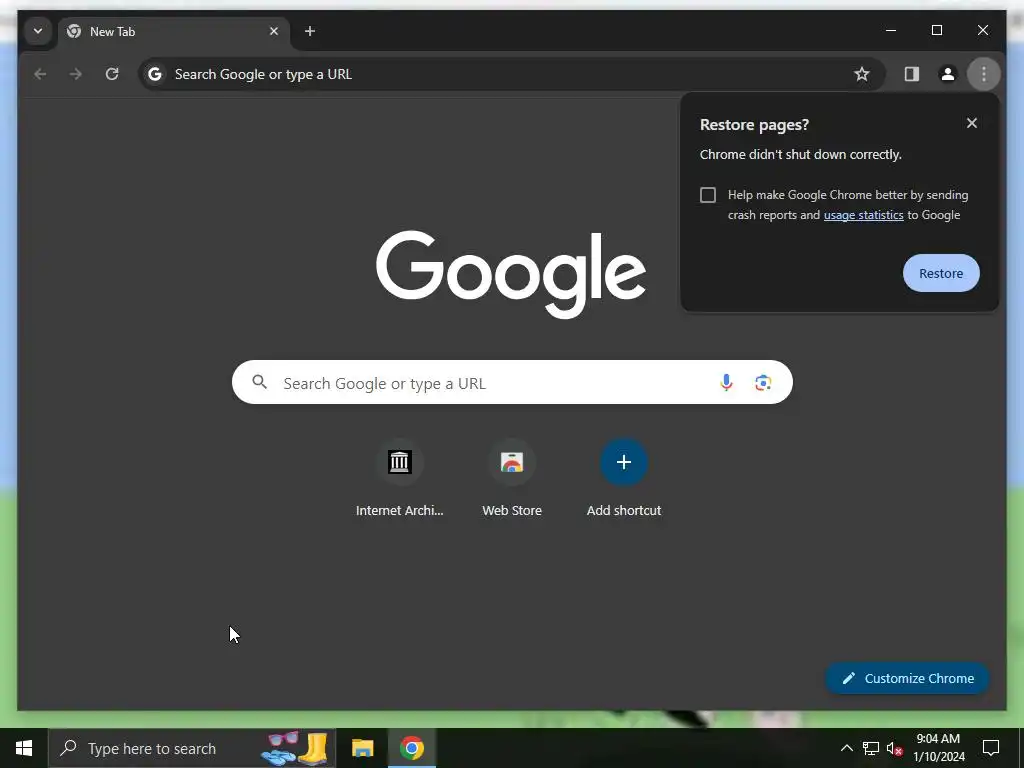The width and height of the screenshot is (1024, 768).
Task: Click the Add shortcut plus button
Action: click(624, 463)
